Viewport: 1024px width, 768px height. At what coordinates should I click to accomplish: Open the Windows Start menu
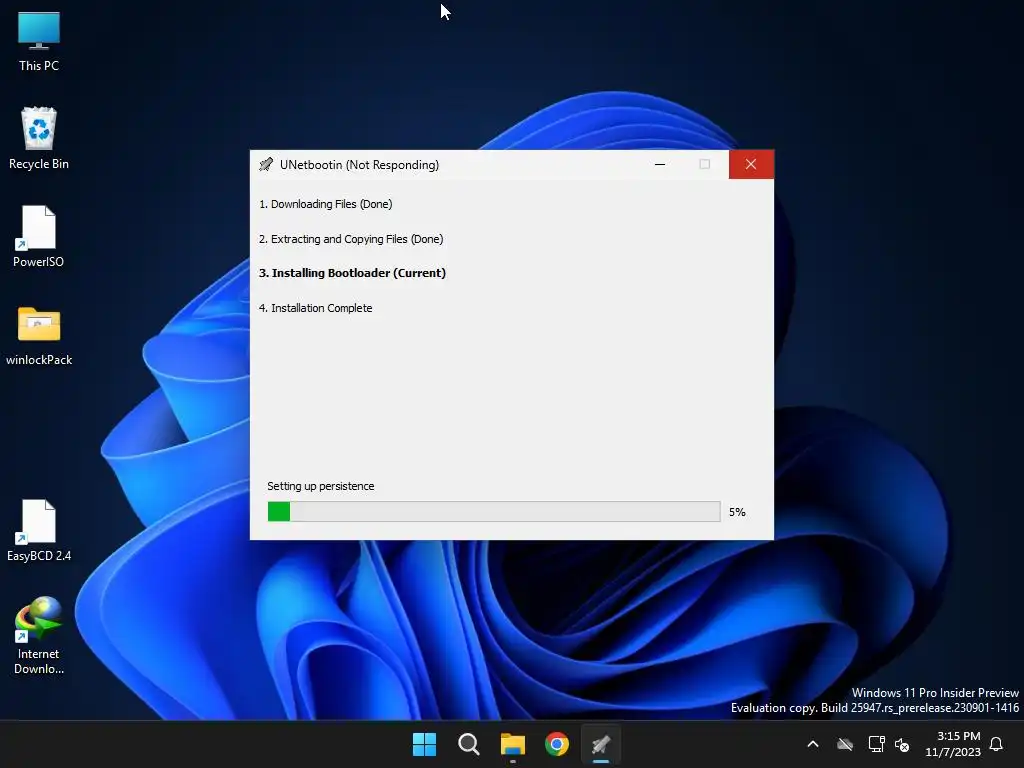click(424, 744)
